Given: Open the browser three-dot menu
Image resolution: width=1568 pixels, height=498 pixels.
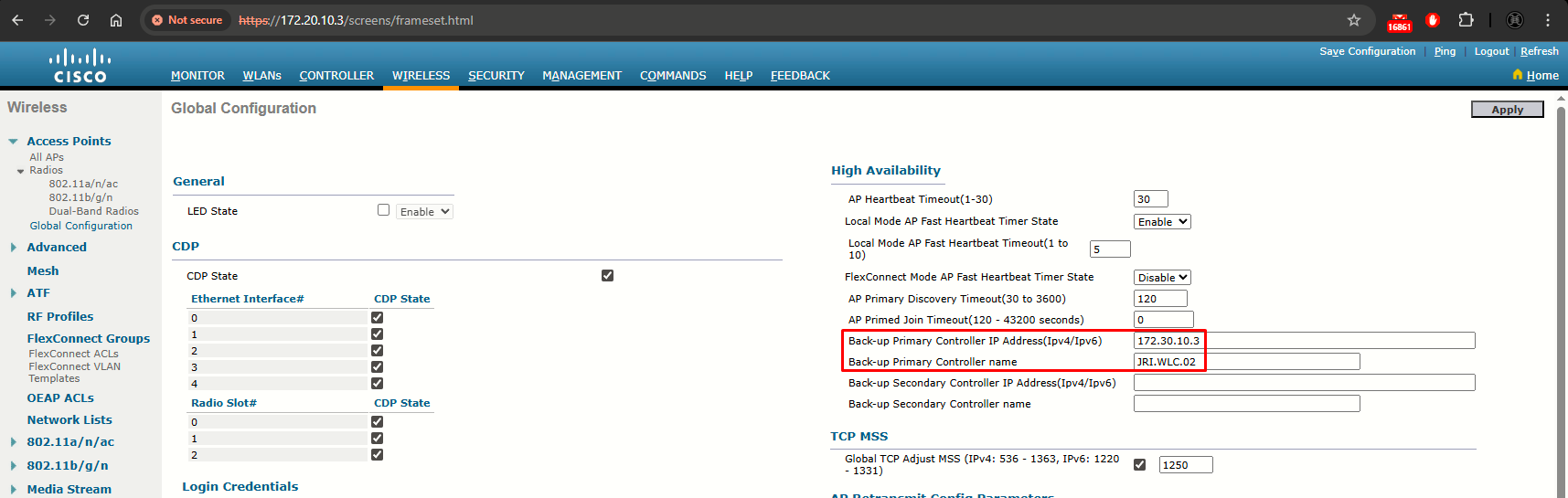Looking at the screenshot, I should click(1548, 20).
